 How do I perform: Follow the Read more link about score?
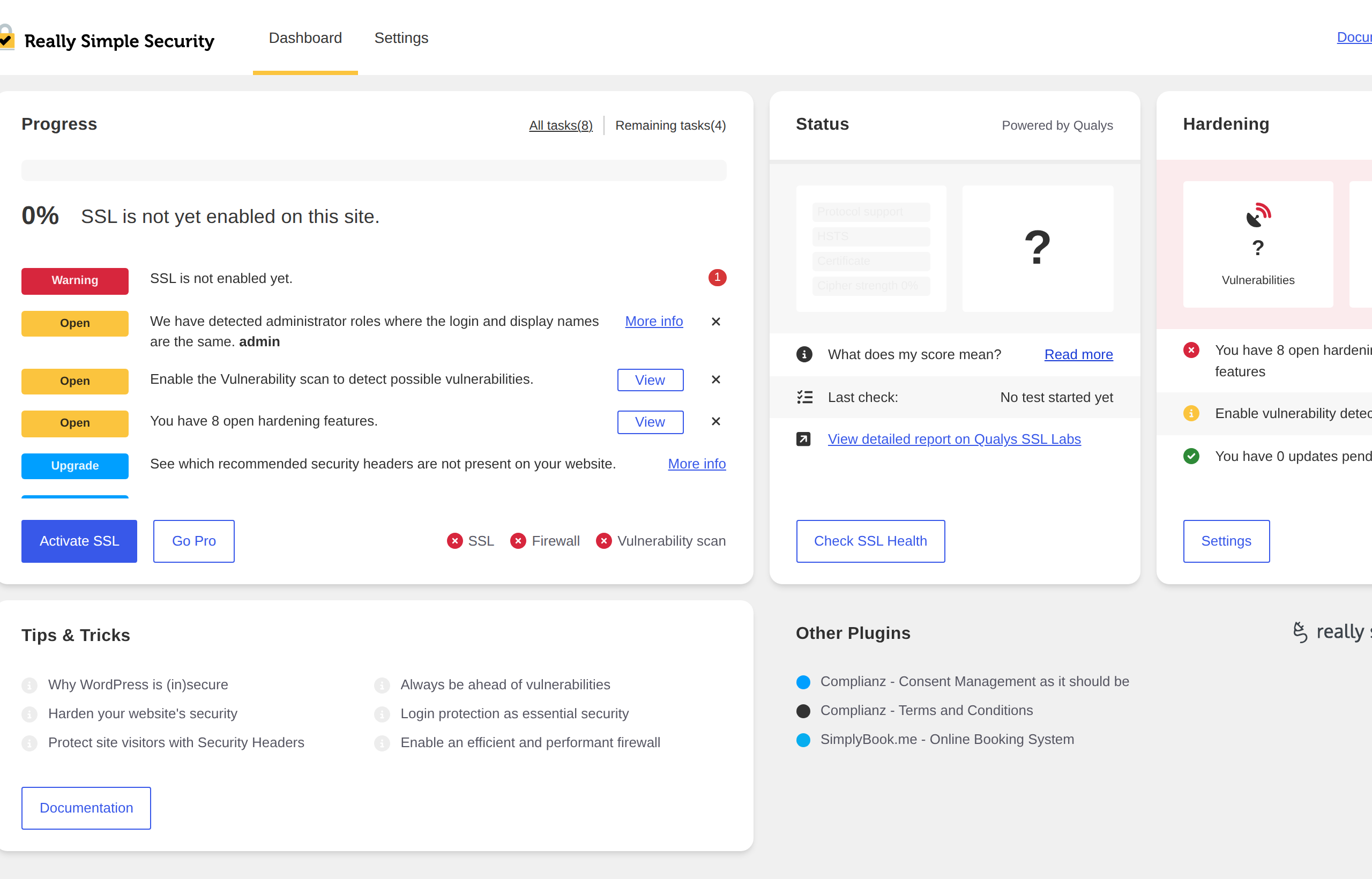(x=1079, y=354)
